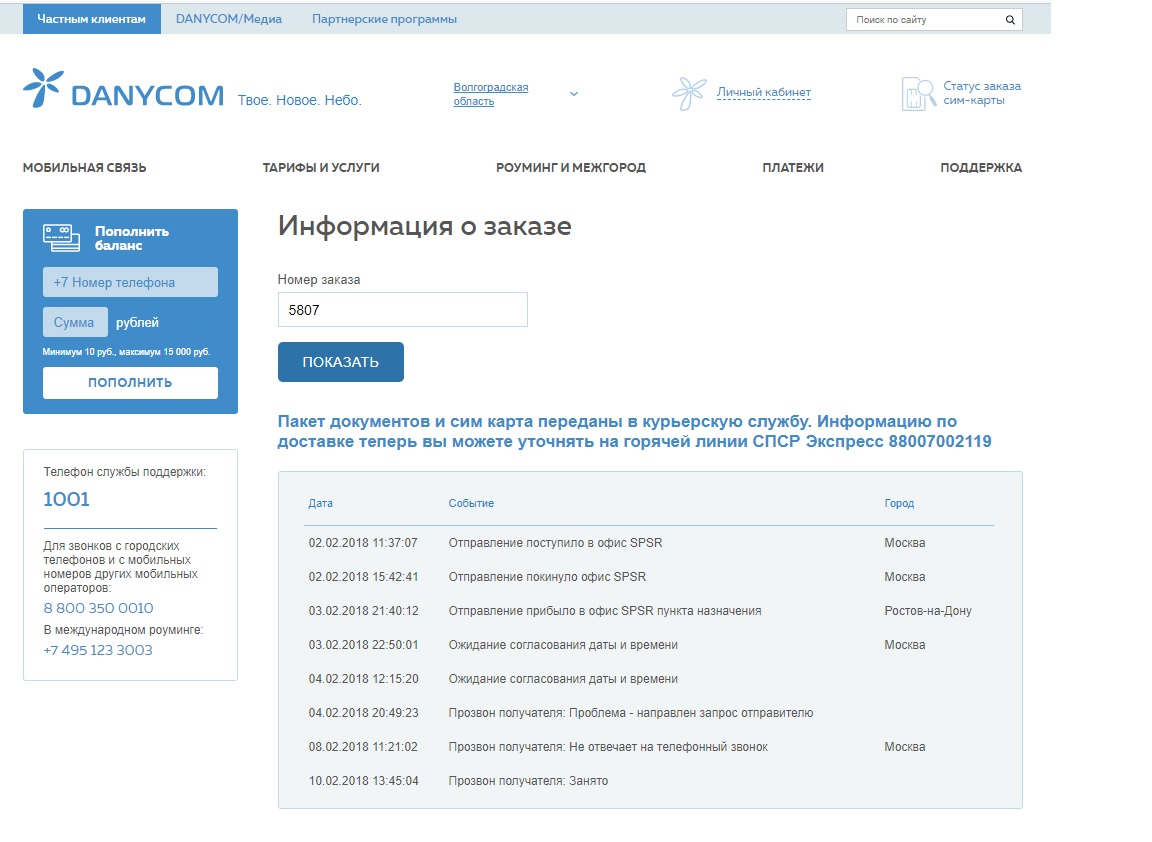This screenshot has width=1152, height=842.
Task: Click the date 04.02.2018 20:49:23
Action: [x=364, y=713]
